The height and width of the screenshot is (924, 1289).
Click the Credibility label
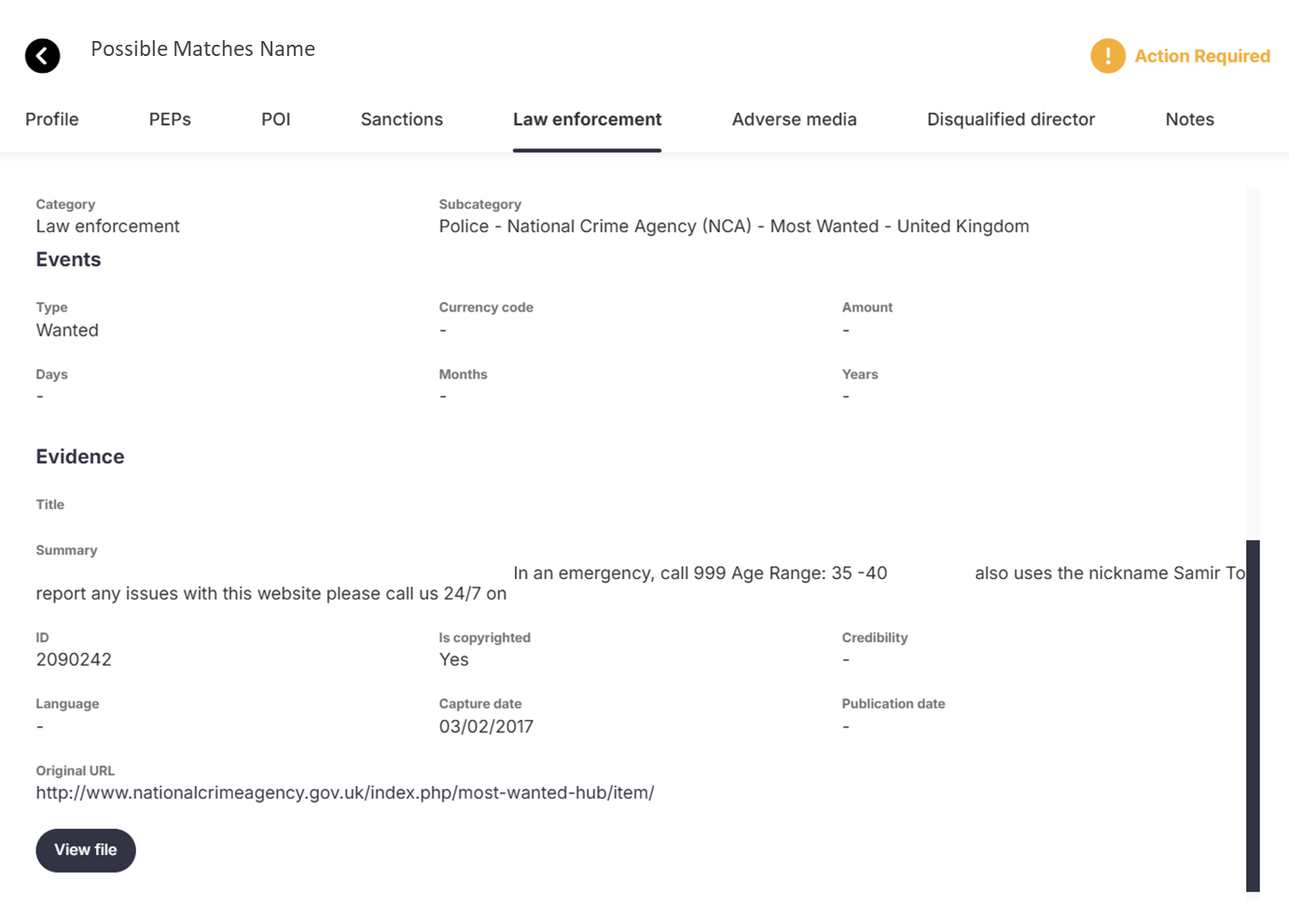point(875,638)
